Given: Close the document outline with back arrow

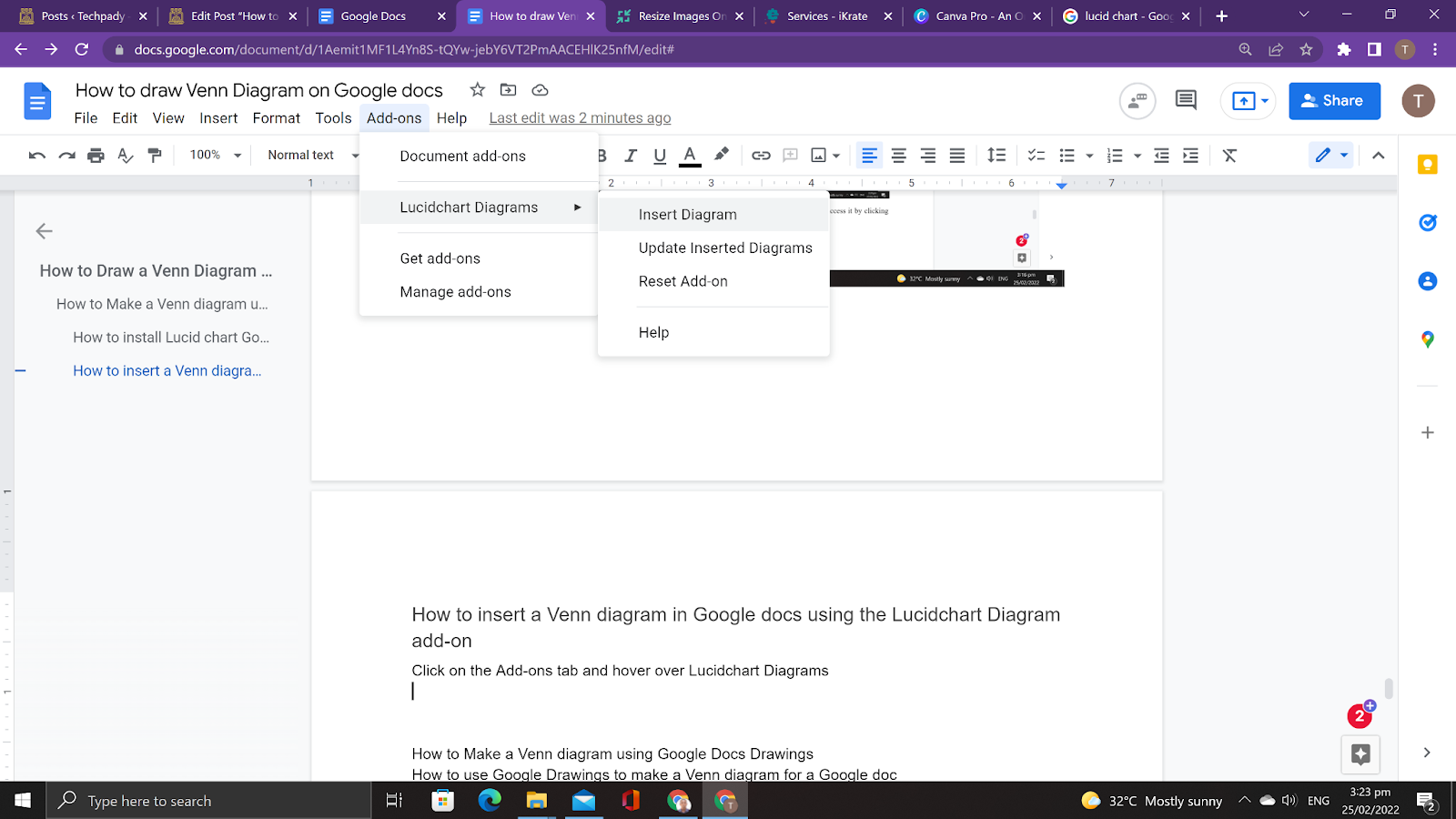Looking at the screenshot, I should click(44, 231).
